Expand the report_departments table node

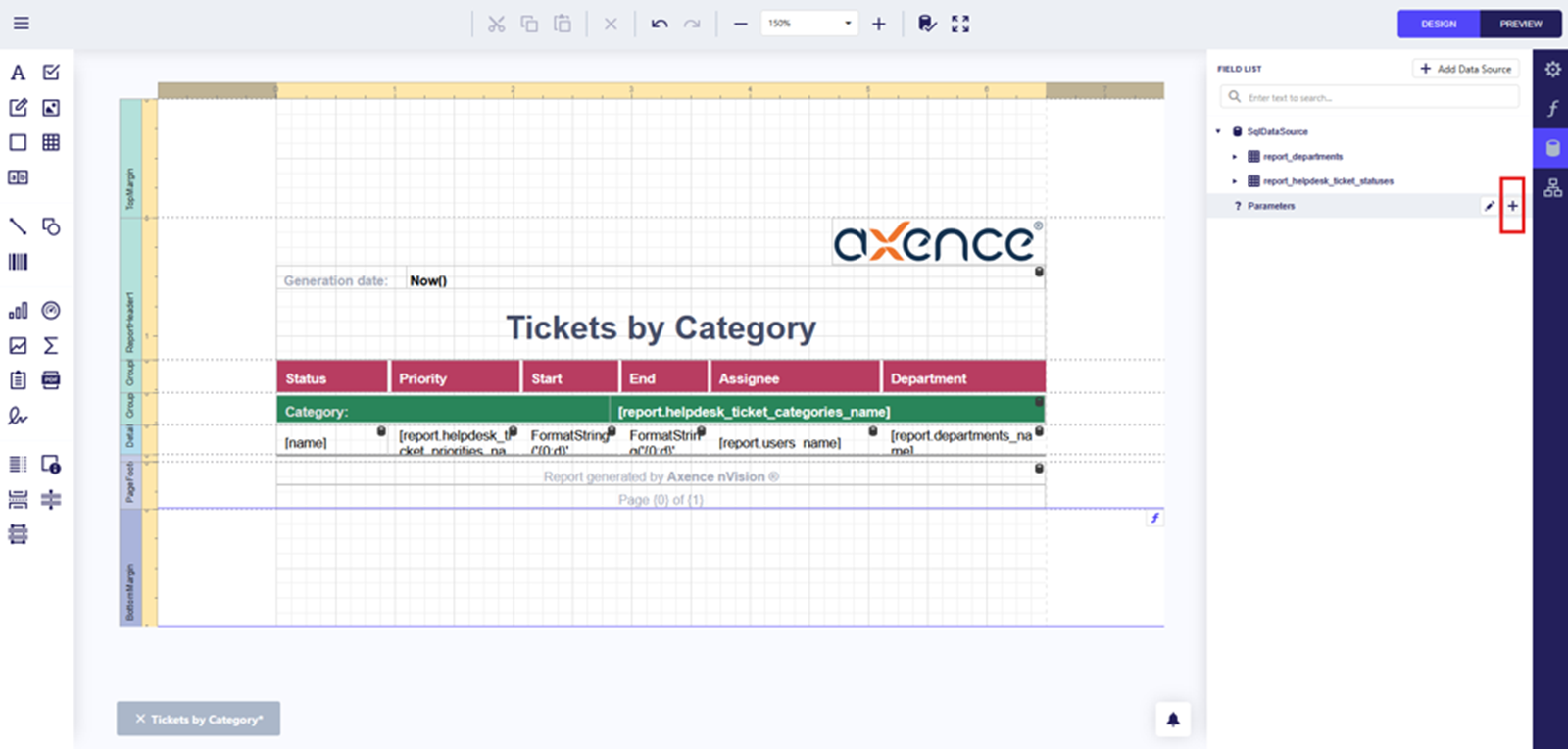(1235, 157)
